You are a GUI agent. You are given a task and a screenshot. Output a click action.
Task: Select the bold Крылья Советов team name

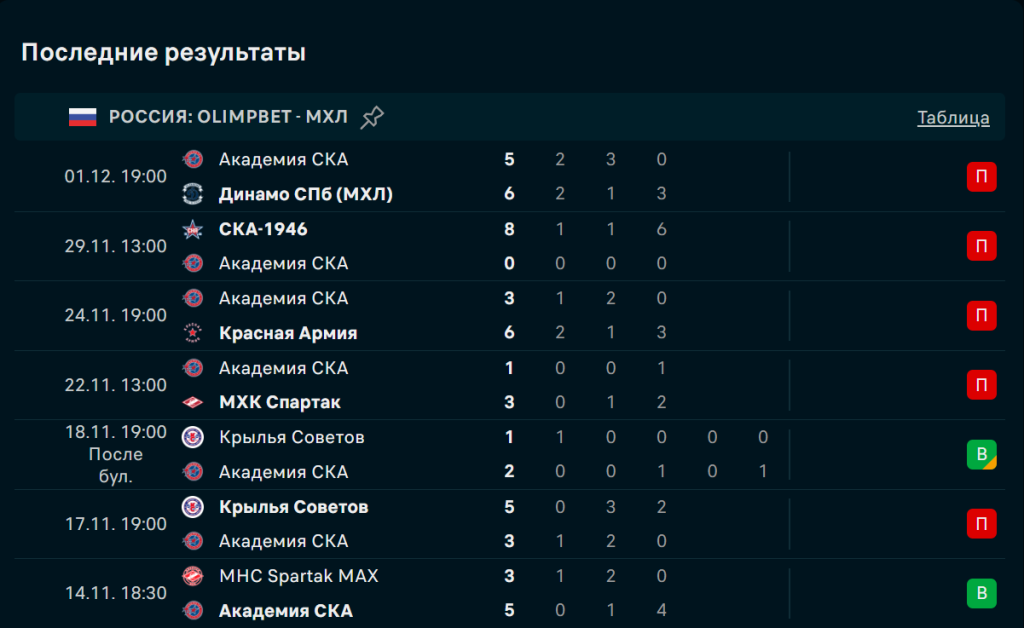[x=293, y=507]
